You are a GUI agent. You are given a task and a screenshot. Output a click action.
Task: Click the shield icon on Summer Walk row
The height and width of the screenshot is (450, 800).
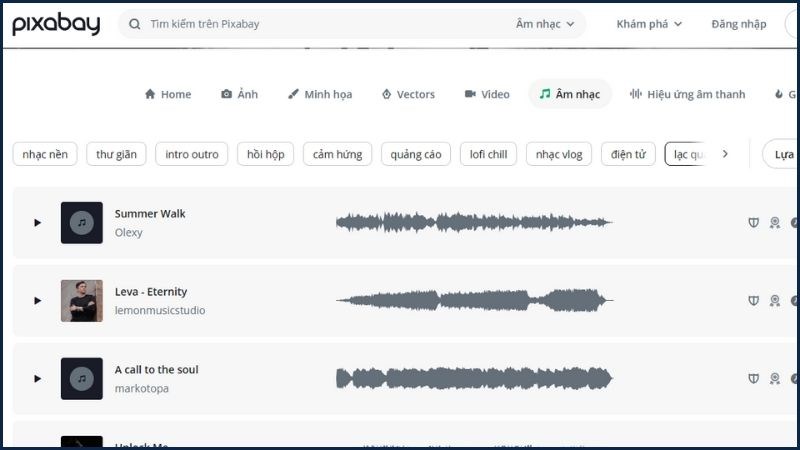[x=754, y=222]
